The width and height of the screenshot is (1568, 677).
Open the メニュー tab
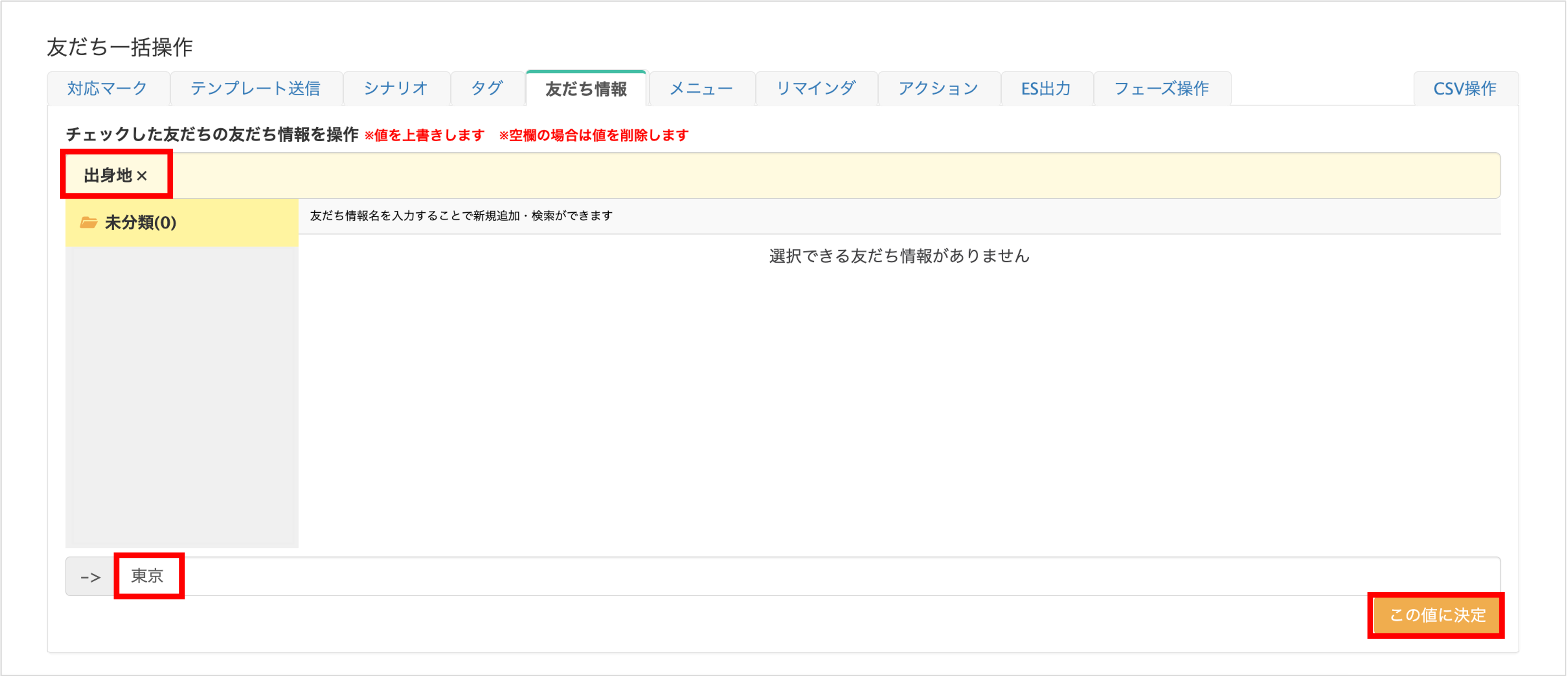pos(701,89)
